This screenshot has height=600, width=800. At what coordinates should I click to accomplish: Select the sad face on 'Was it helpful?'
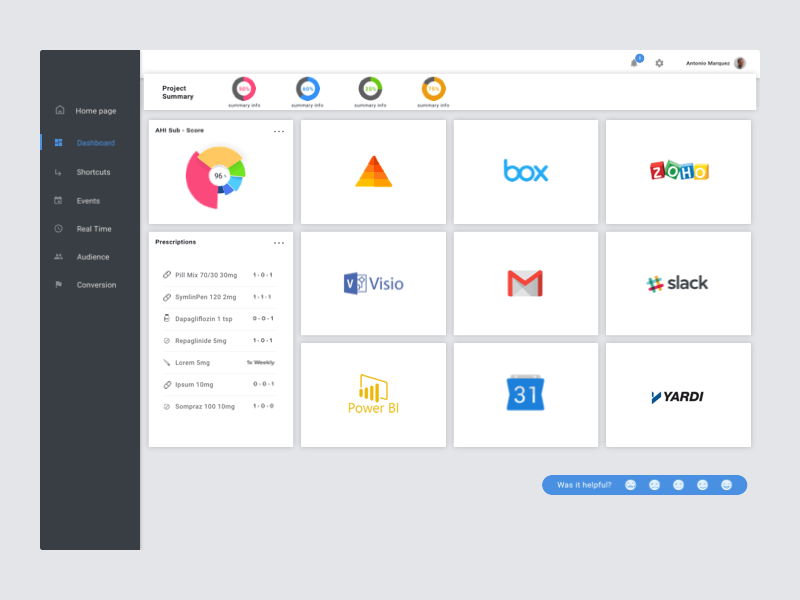(630, 485)
